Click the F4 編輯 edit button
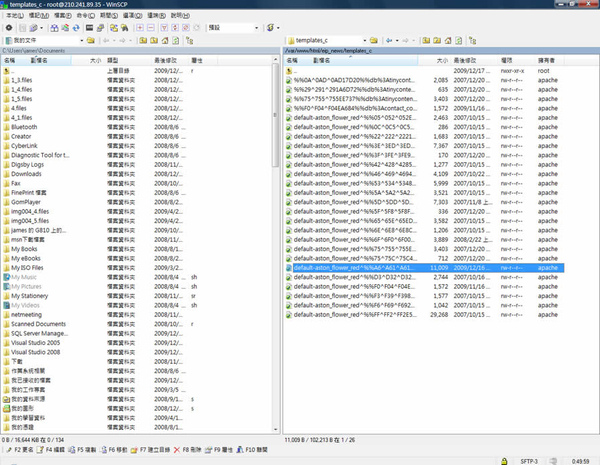The image size is (600, 465). 51,450
